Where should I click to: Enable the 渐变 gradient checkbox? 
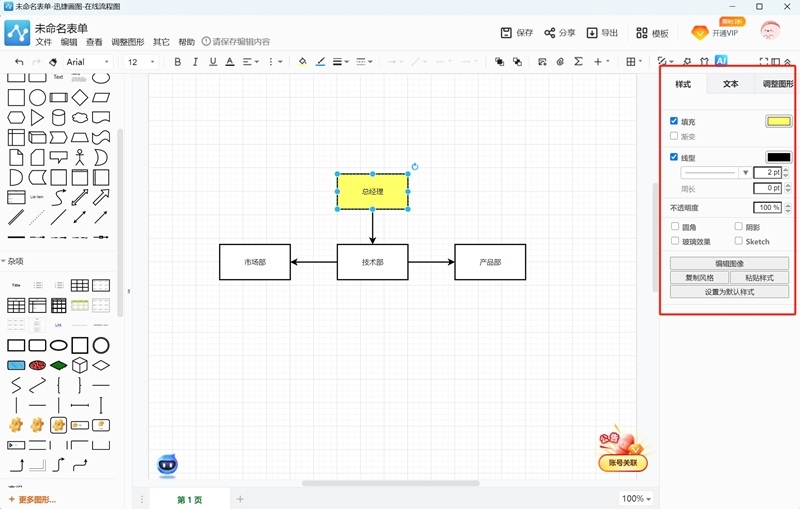coord(674,136)
